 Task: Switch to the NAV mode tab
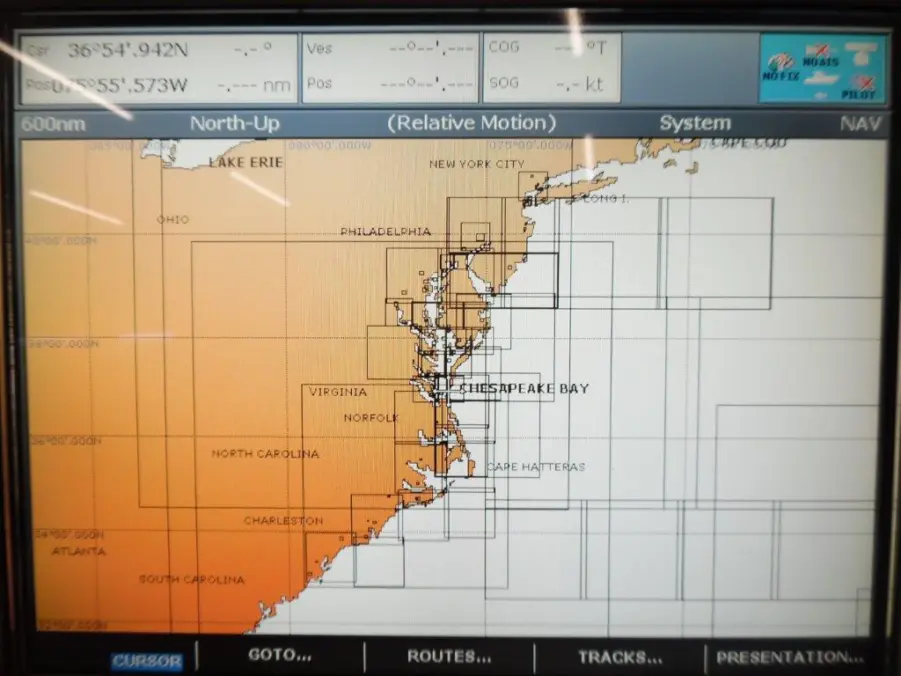(x=860, y=123)
